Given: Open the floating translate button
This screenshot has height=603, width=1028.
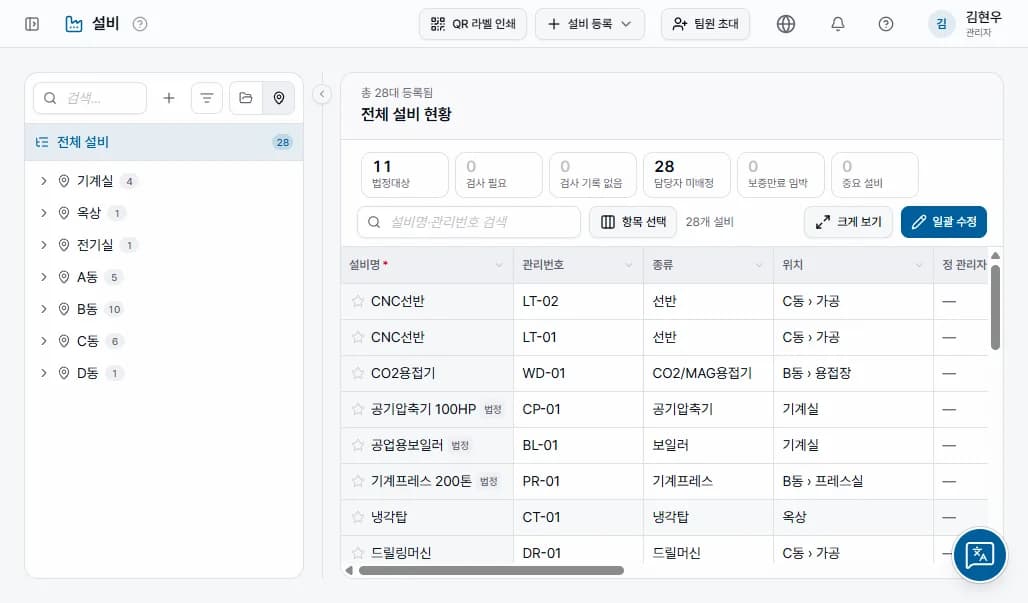Looking at the screenshot, I should click(979, 555).
